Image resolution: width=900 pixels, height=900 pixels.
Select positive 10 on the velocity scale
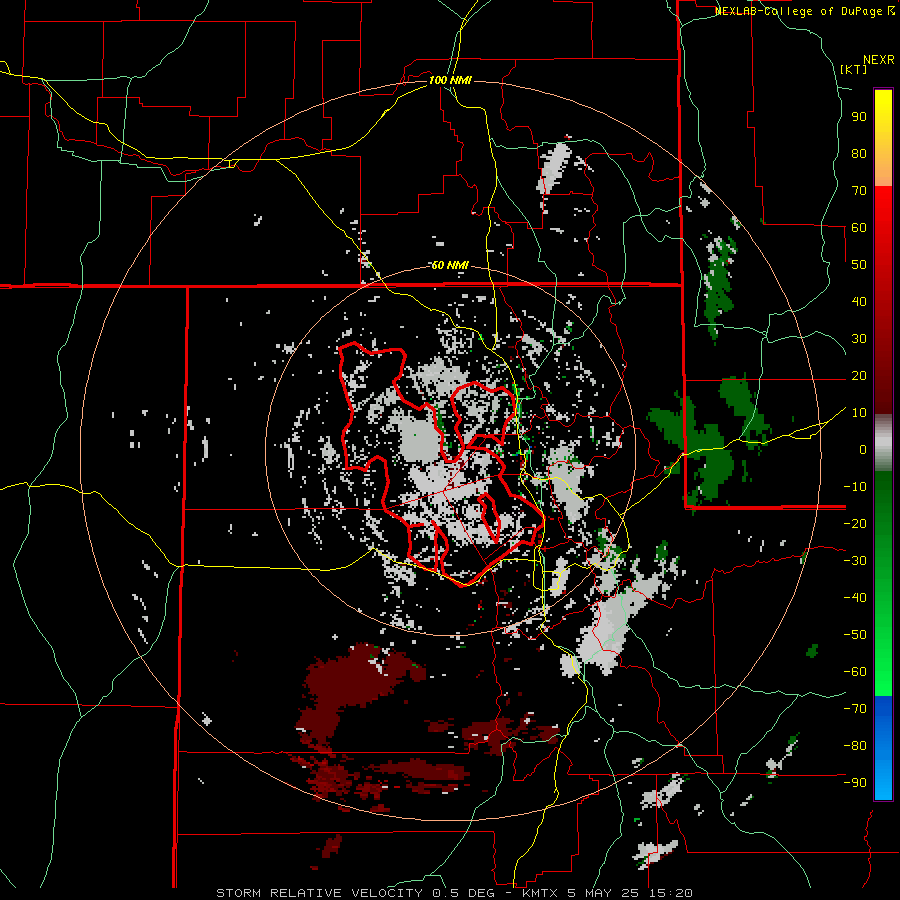859,413
